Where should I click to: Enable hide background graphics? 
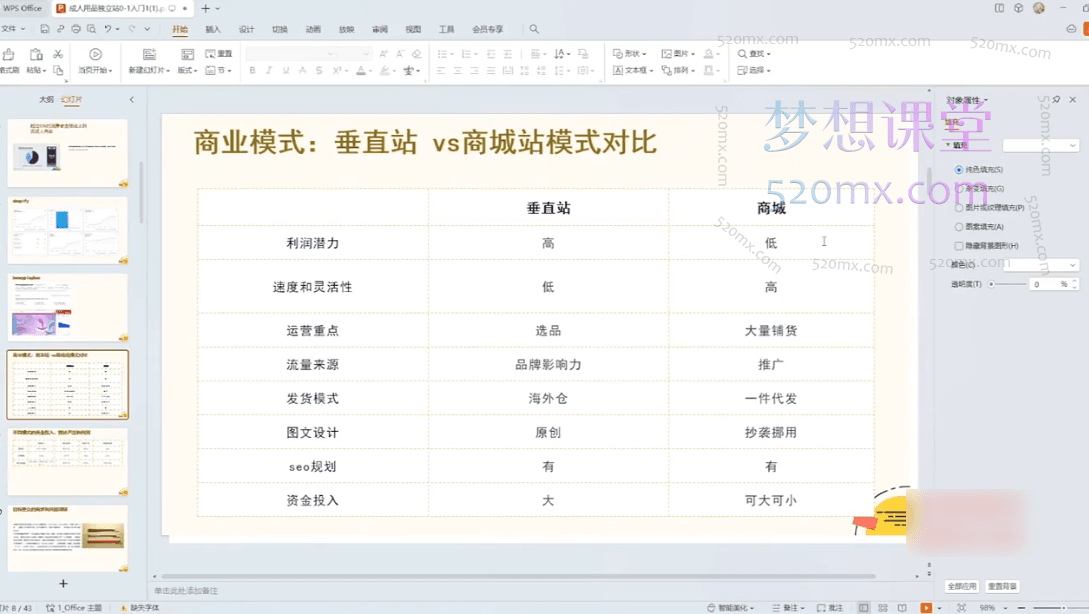tap(960, 245)
